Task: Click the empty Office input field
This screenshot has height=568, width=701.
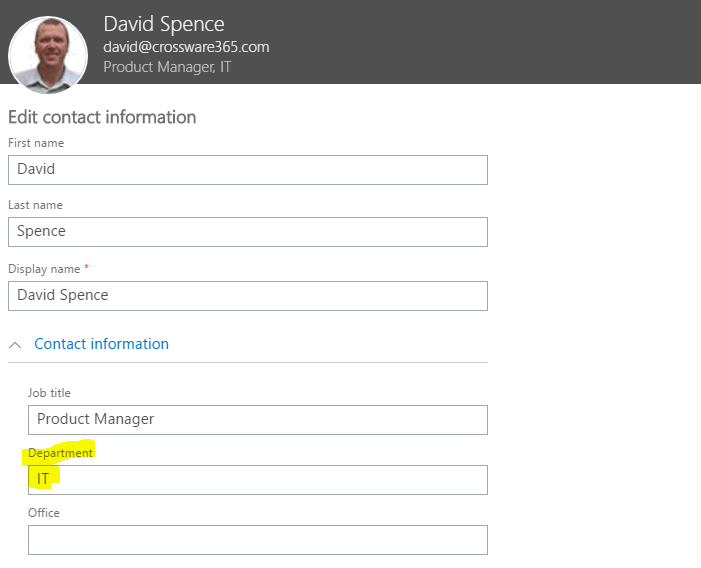Action: [258, 540]
